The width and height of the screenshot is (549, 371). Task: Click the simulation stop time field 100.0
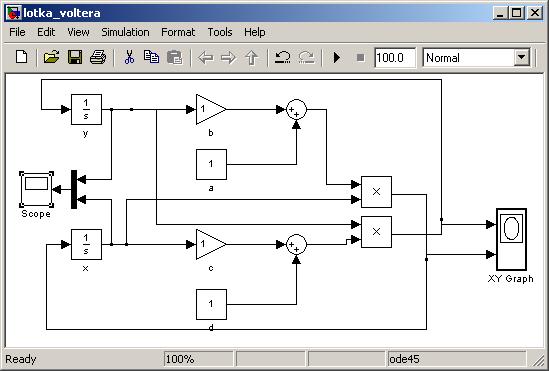[x=395, y=57]
